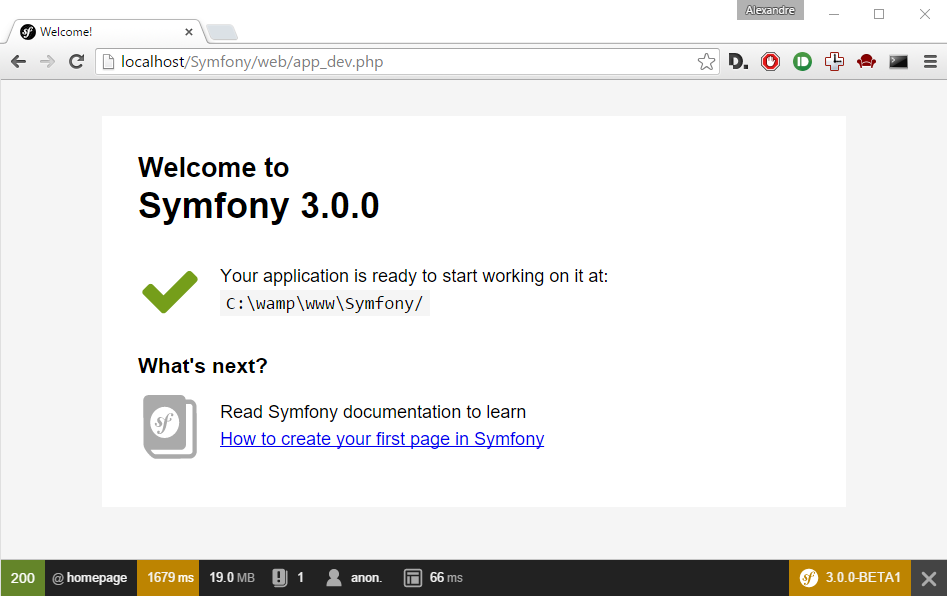Click the browser forward arrow
The height and width of the screenshot is (596, 947).
click(x=47, y=62)
